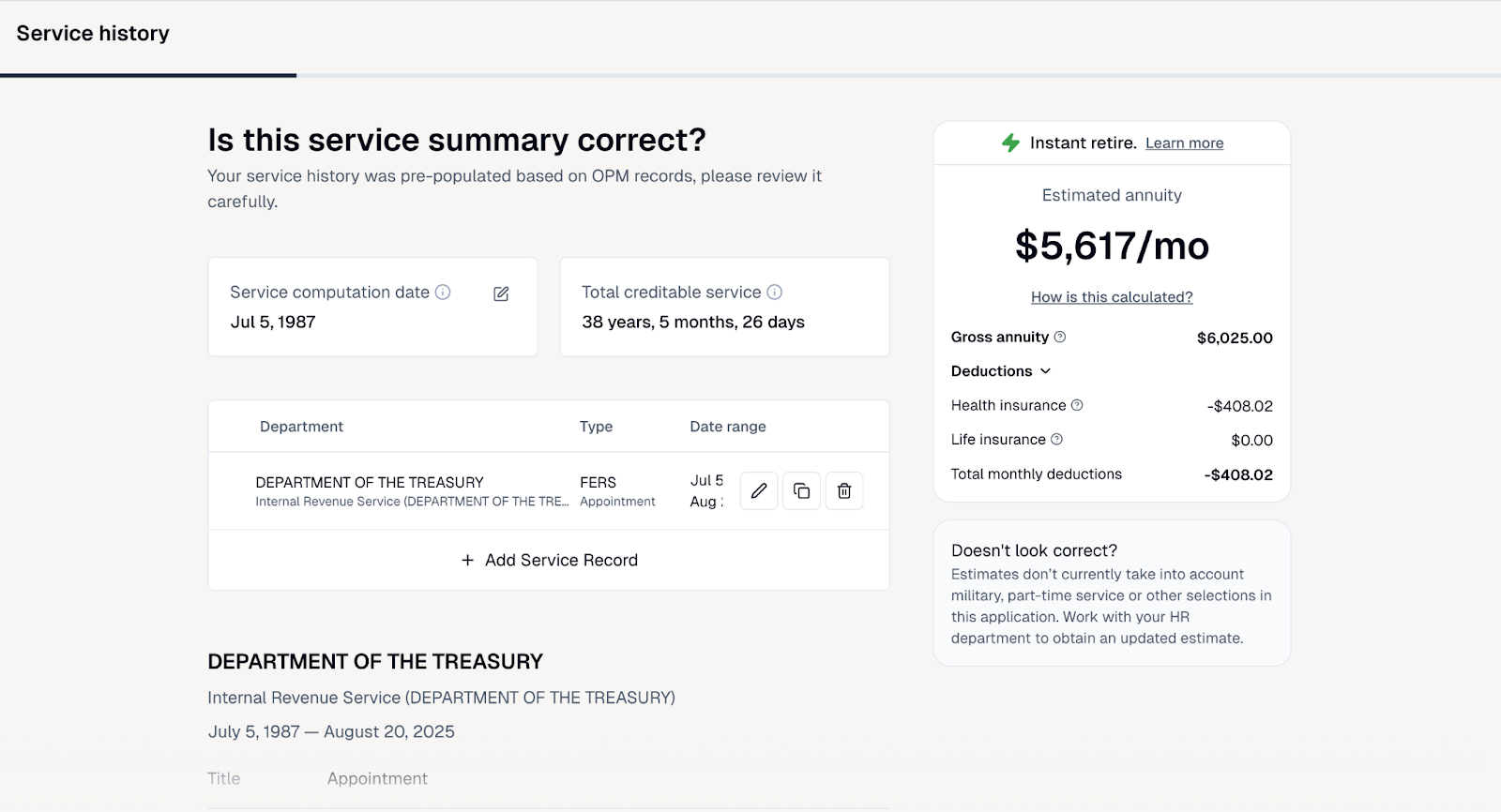Screen dimensions: 1501x812
Task: Click the Instant retire lightning icon
Action: coord(1010,143)
